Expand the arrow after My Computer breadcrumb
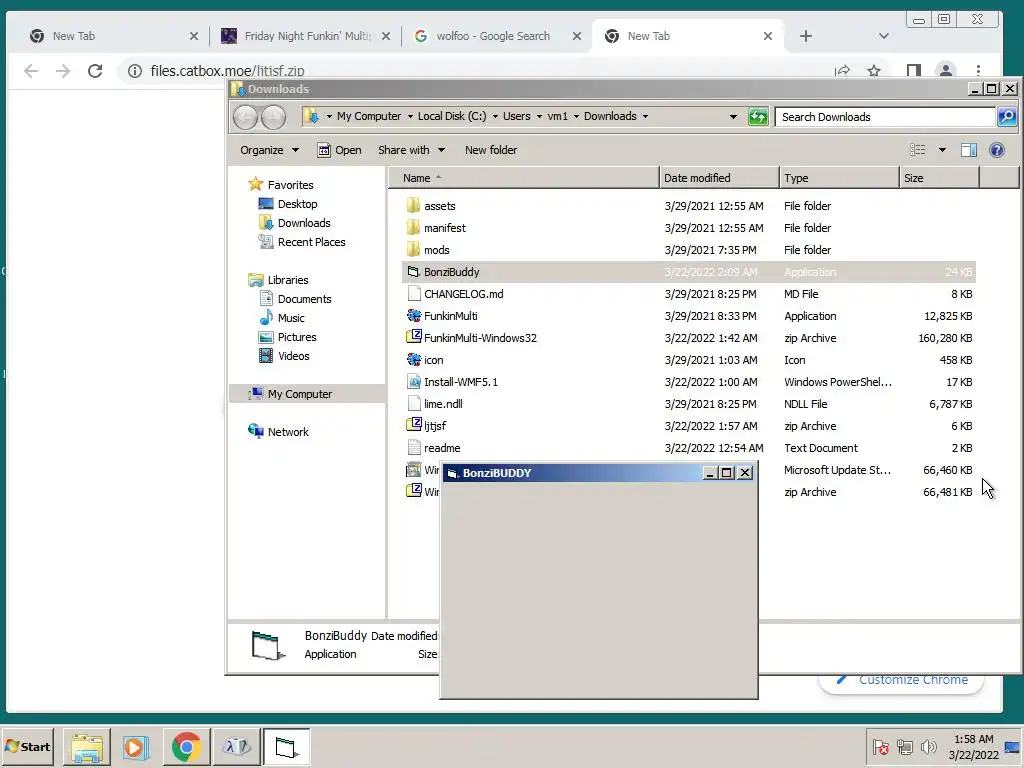This screenshot has width=1024, height=768. click(x=410, y=117)
